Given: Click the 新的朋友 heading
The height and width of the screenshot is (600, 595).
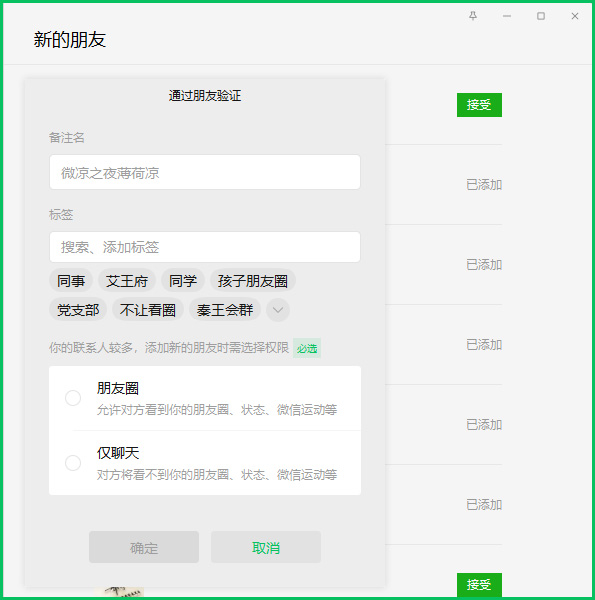Looking at the screenshot, I should pyautogui.click(x=70, y=39).
